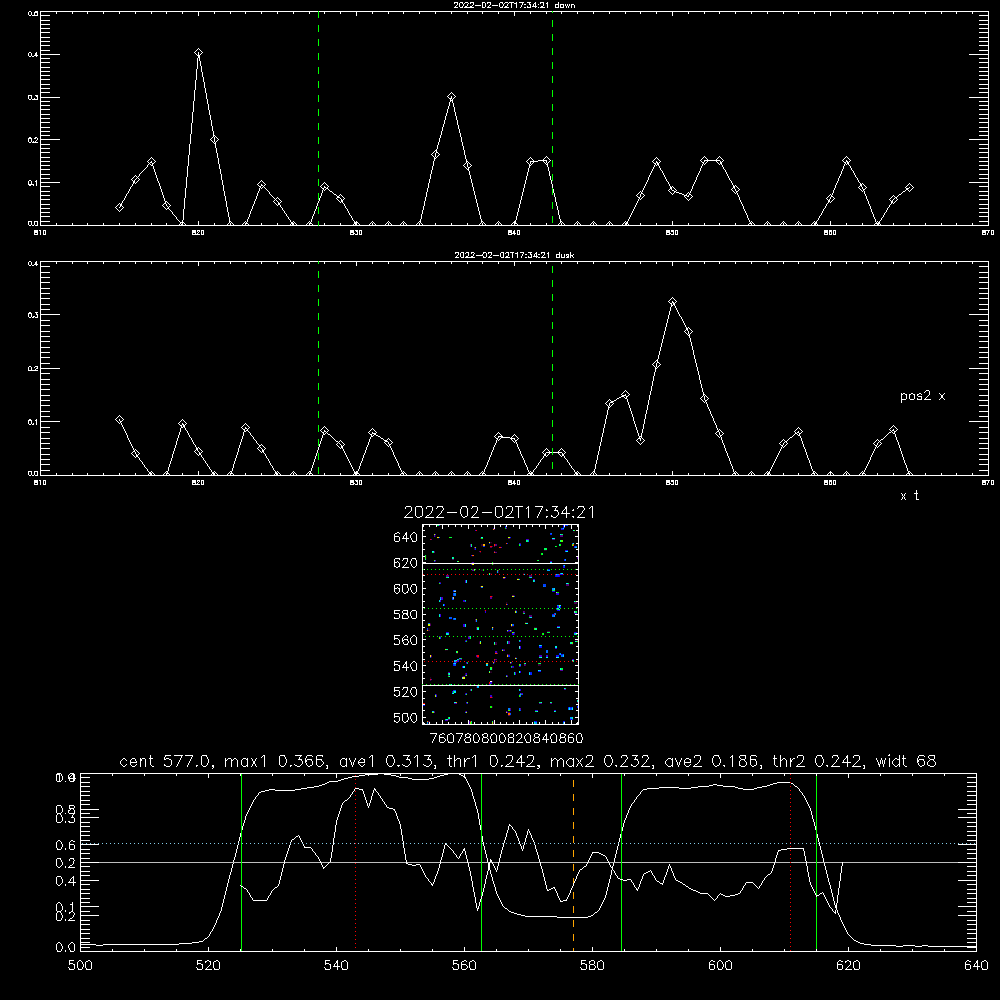Click the second-highest dawn peak near 836
This screenshot has width=1000, height=1000.
click(x=452, y=97)
